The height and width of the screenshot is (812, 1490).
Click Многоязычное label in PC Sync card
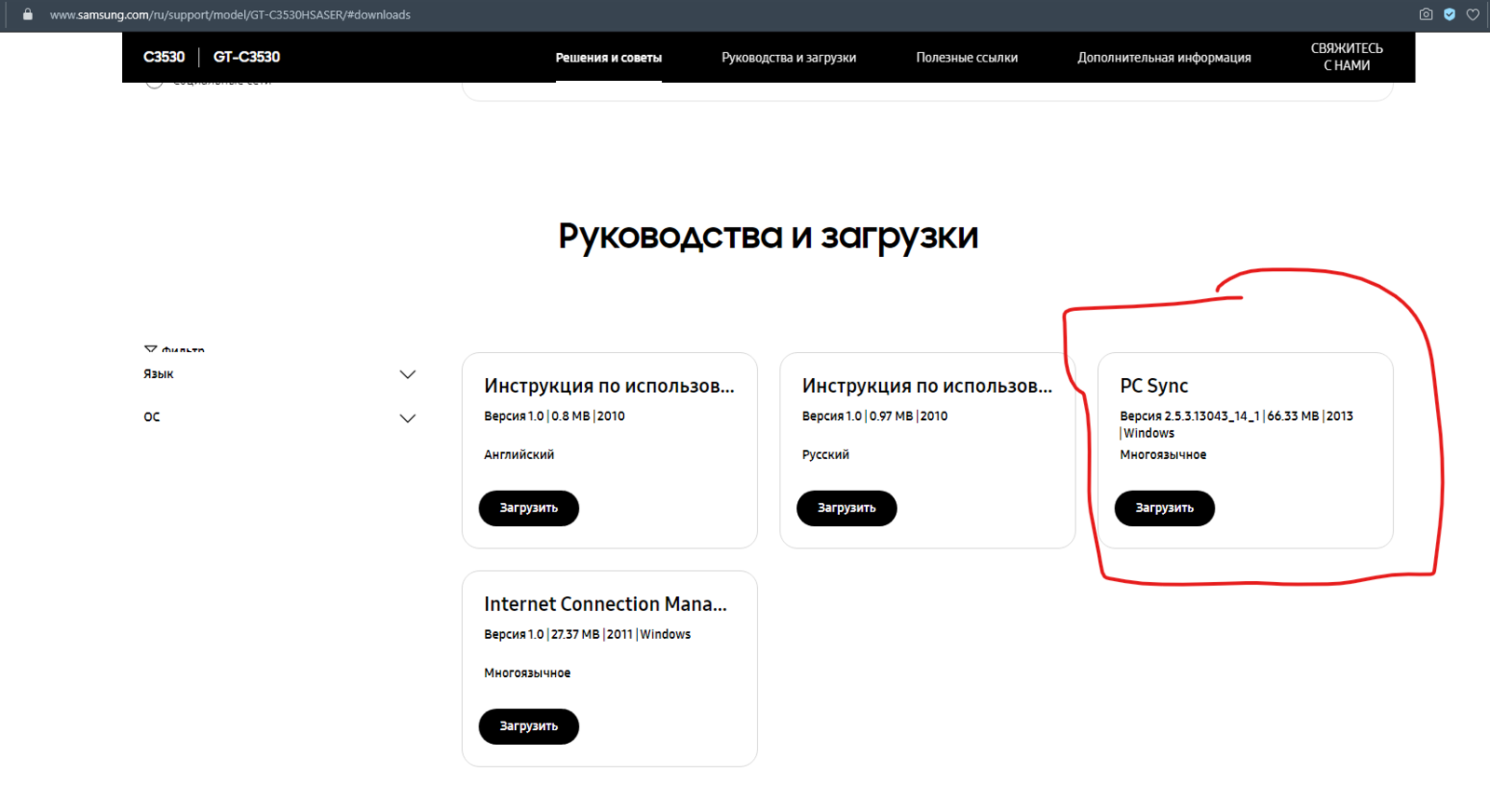pyautogui.click(x=1163, y=454)
